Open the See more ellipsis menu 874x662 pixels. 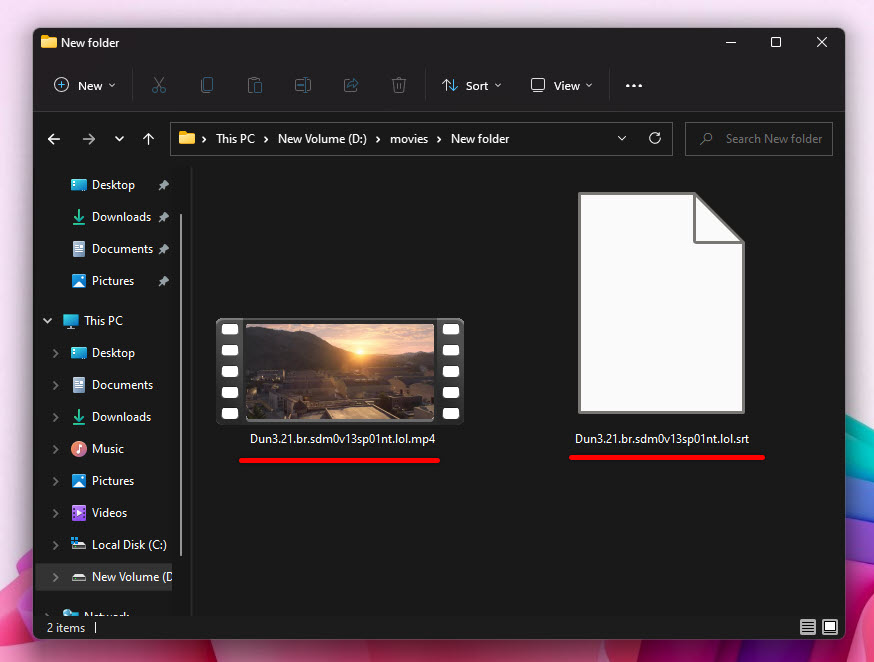(633, 86)
